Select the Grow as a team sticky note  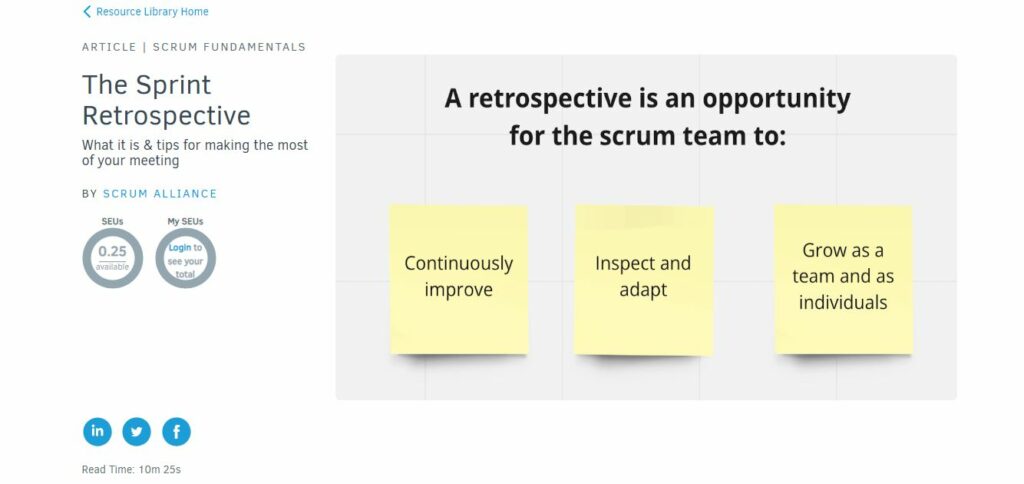coord(843,280)
